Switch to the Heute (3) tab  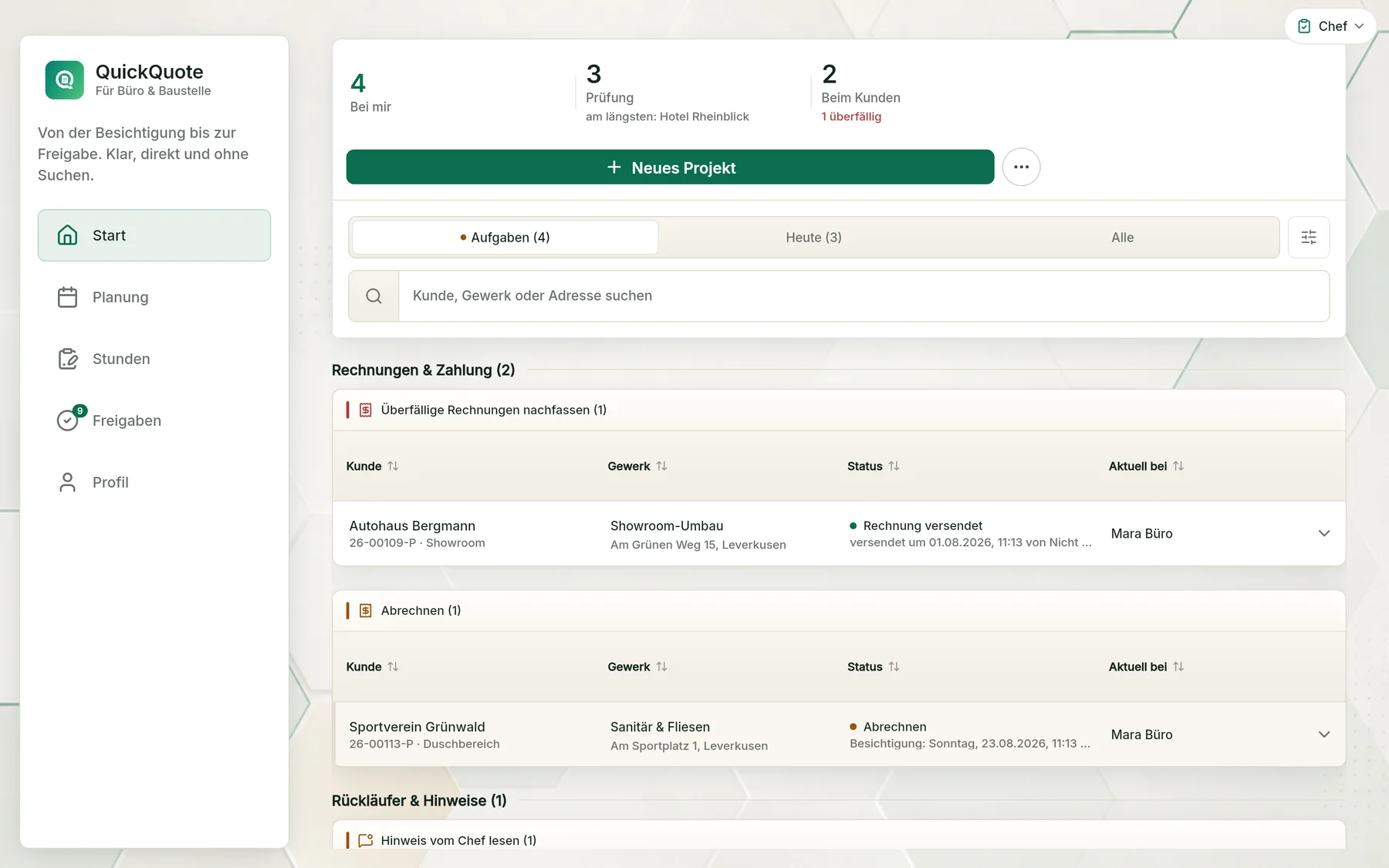[x=813, y=237]
